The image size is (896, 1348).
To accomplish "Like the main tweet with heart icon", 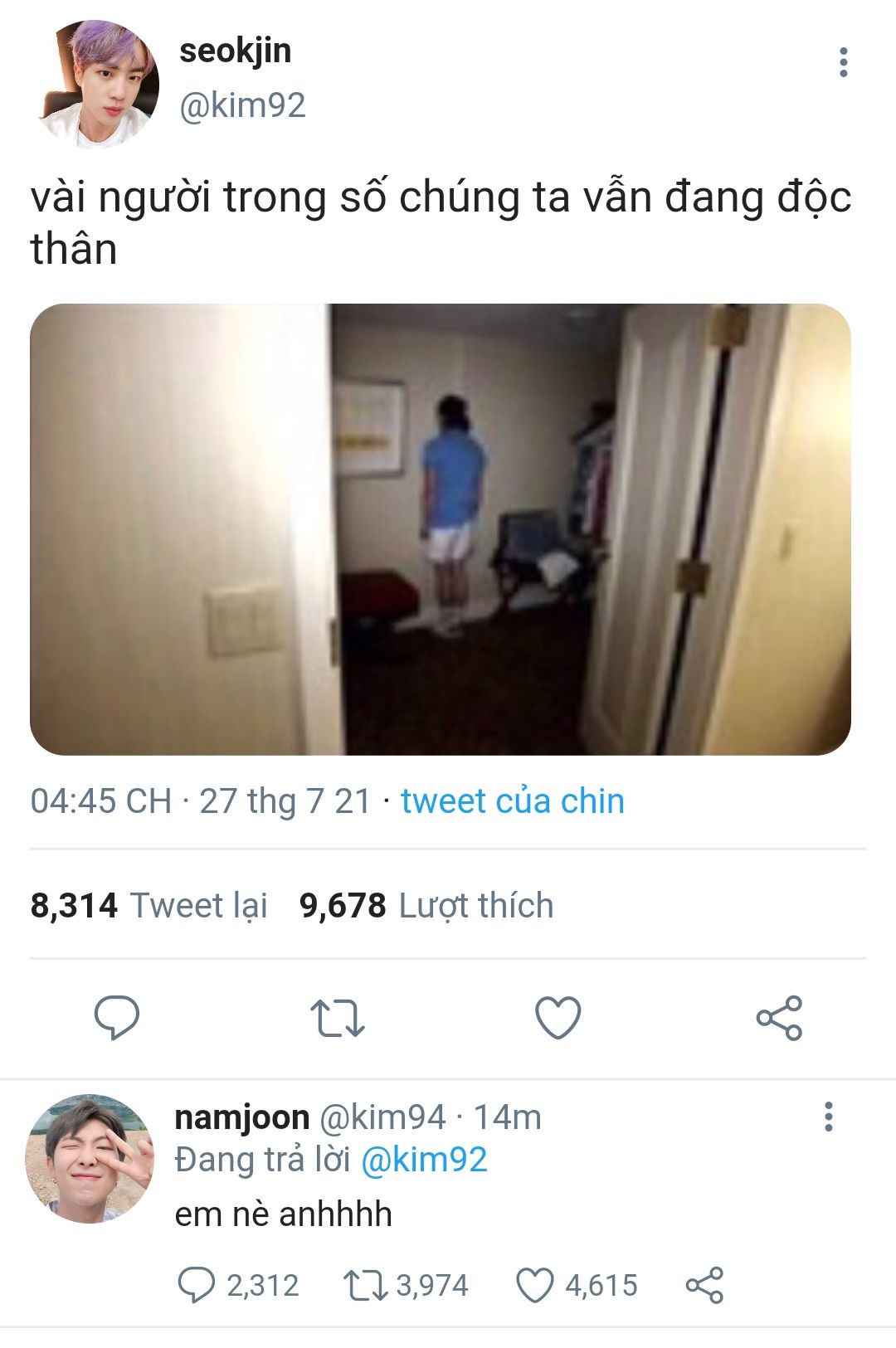I will click(x=558, y=1018).
